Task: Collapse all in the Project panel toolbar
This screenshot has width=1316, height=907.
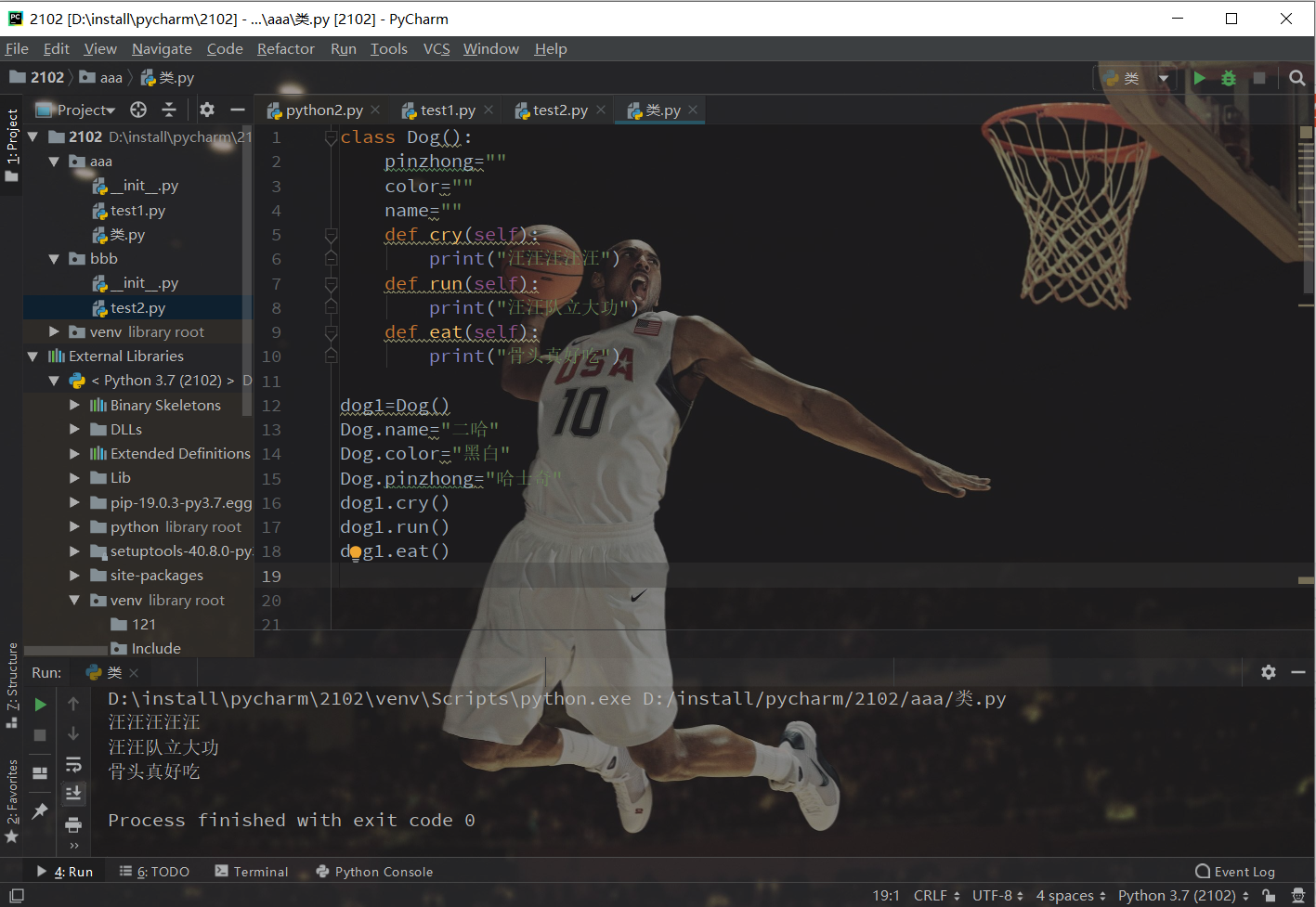Action: (169, 110)
